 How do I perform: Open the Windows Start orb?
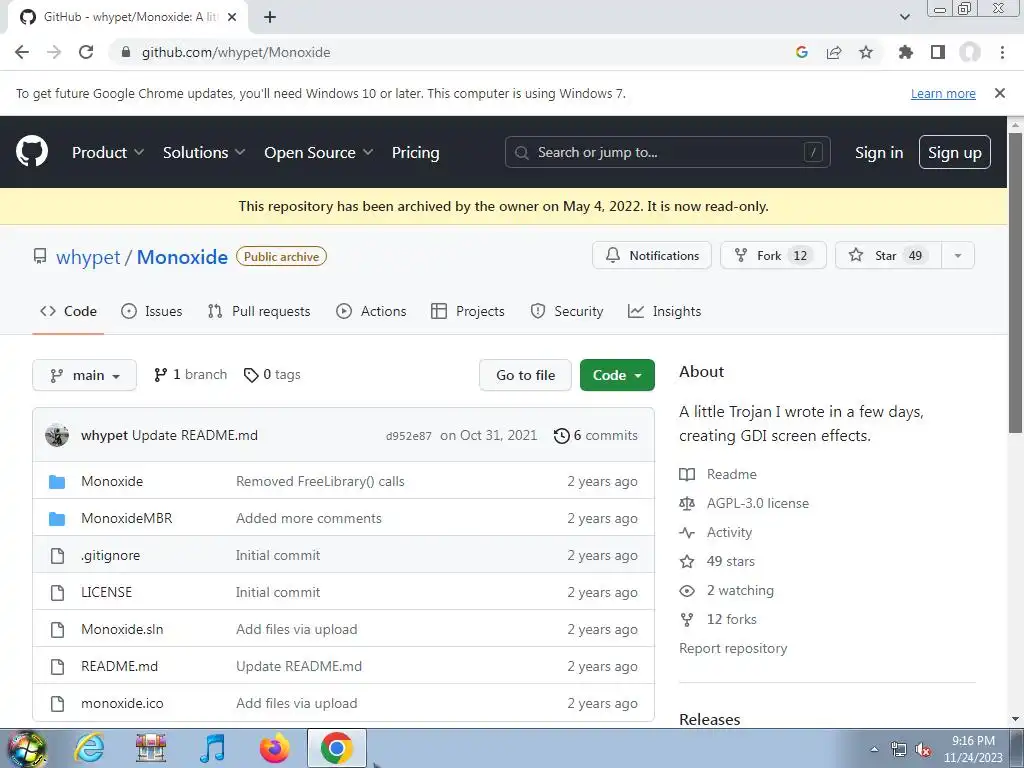26,748
